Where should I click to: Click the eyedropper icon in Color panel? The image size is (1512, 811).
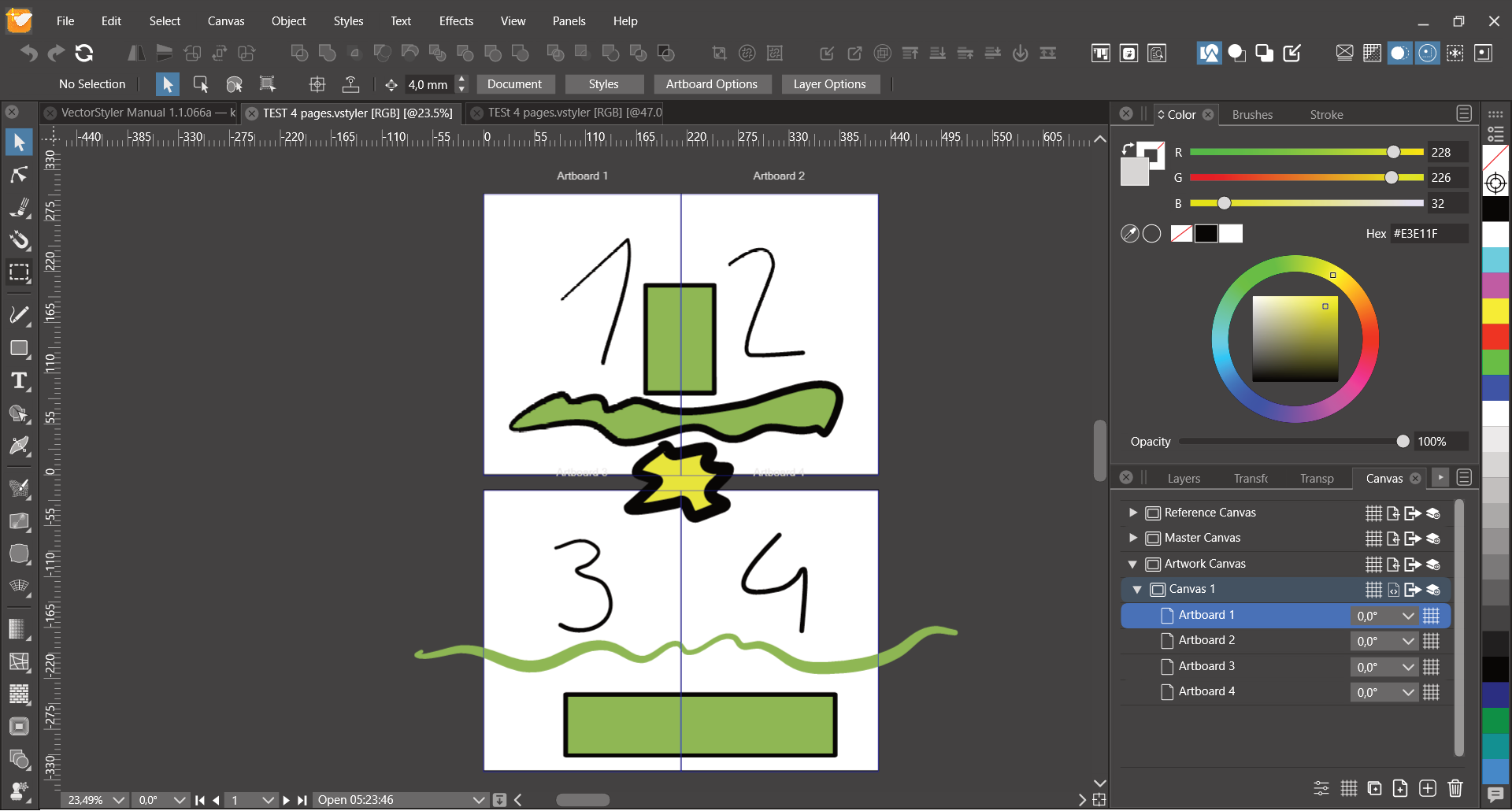(x=1129, y=234)
